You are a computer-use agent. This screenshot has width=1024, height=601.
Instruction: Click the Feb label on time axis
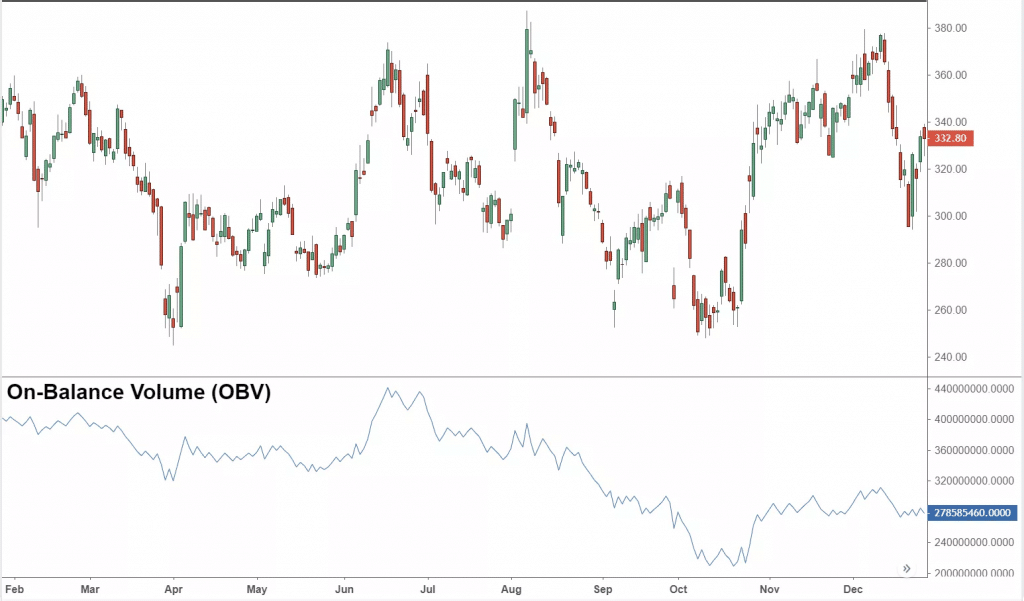tap(16, 591)
